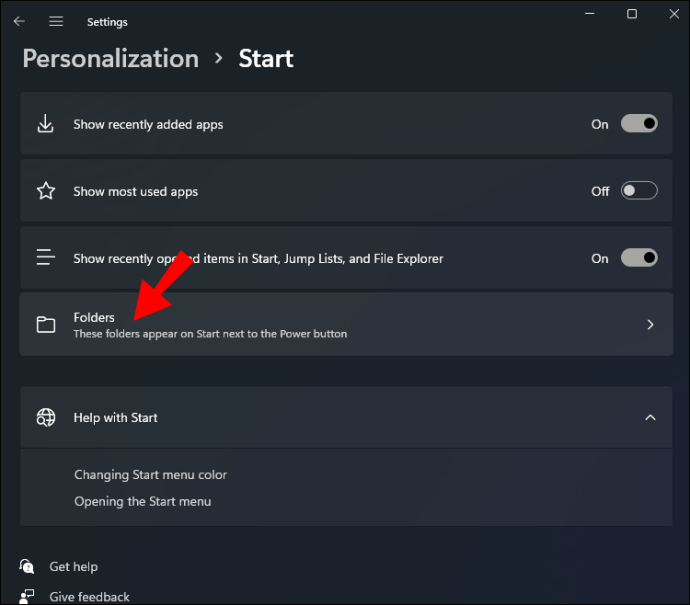Click the Give feedback link
690x605 pixels.
(89, 597)
